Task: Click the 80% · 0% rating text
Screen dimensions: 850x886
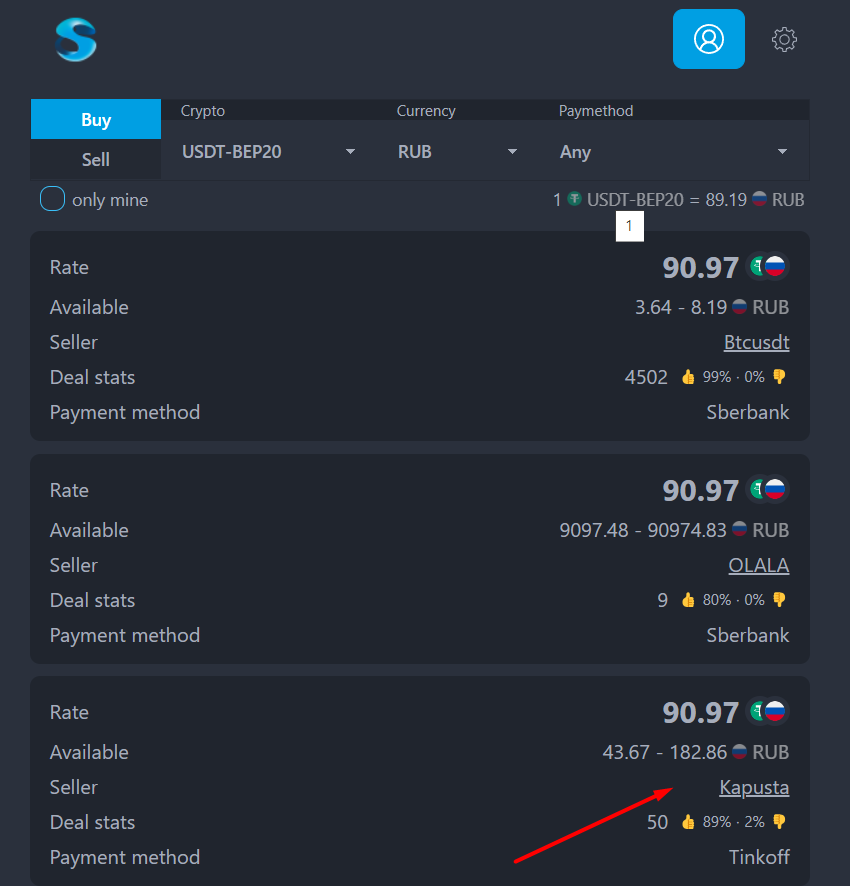Action: 734,600
